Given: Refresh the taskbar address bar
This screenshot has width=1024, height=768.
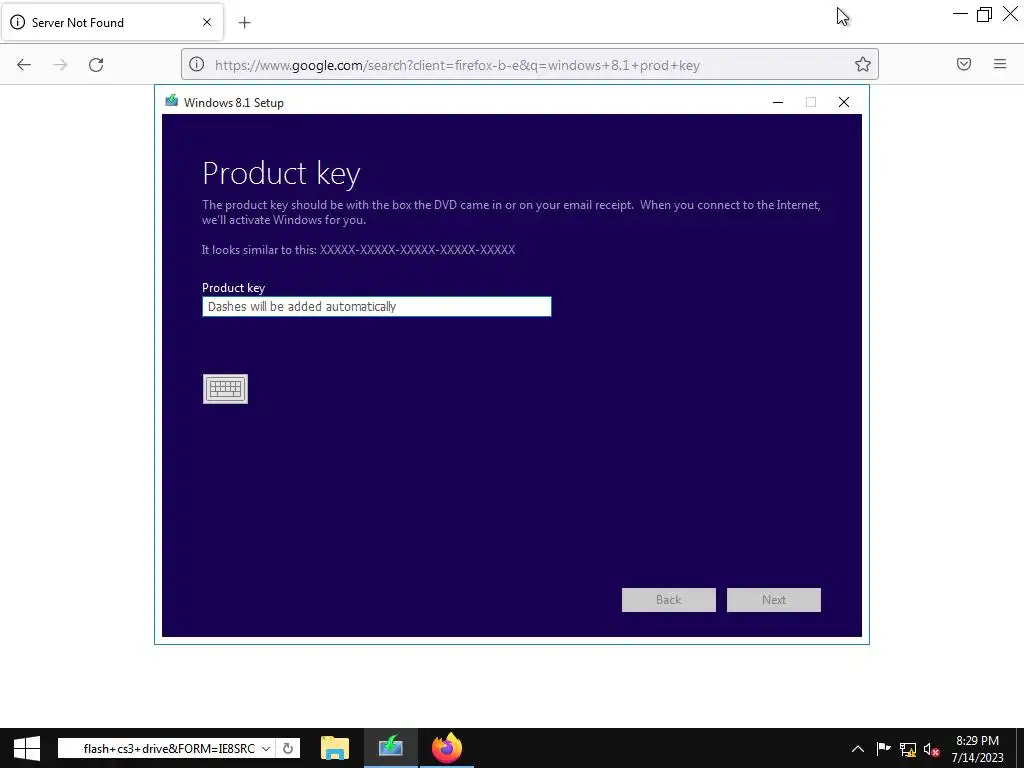Looking at the screenshot, I should click(288, 748).
